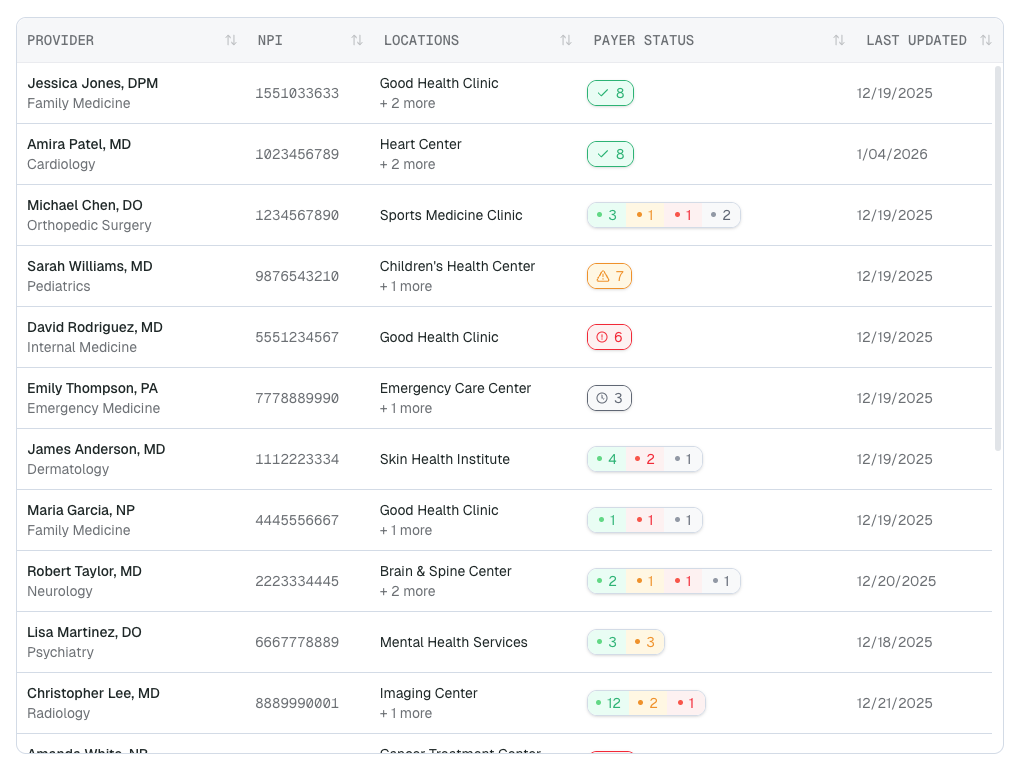Click Emily Thompson gray clock pending badge
1020x771 pixels.
(x=609, y=398)
